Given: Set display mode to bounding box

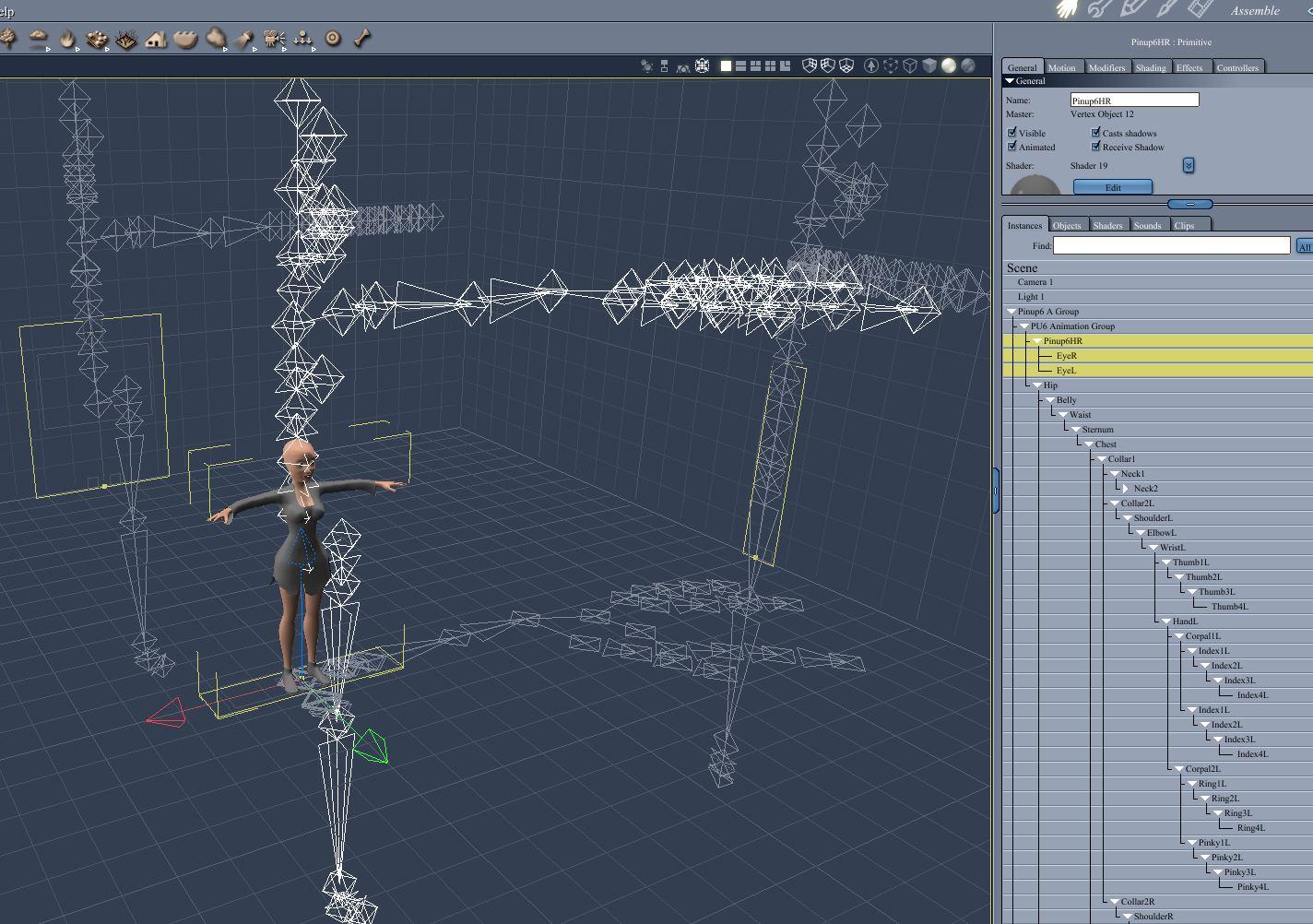Looking at the screenshot, I should coord(891,65).
